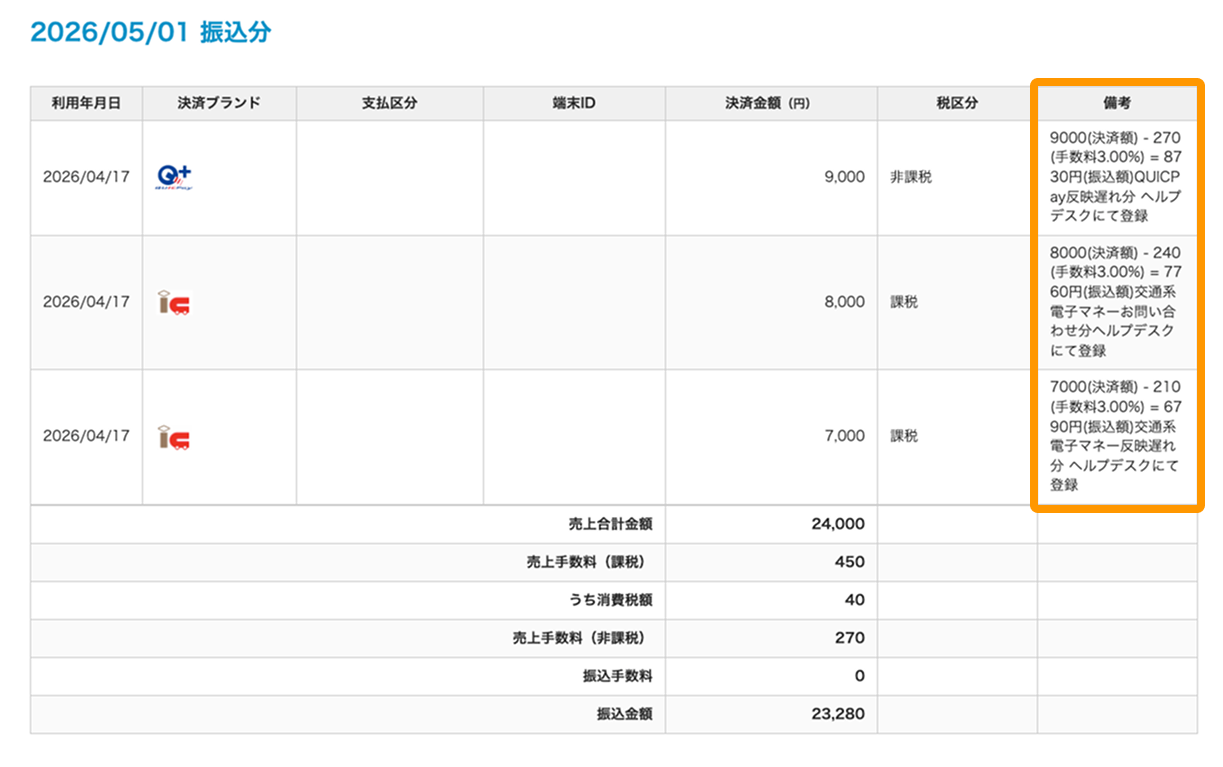Select the 8,000 payment amount
This screenshot has height=767, width=1223.
[844, 302]
